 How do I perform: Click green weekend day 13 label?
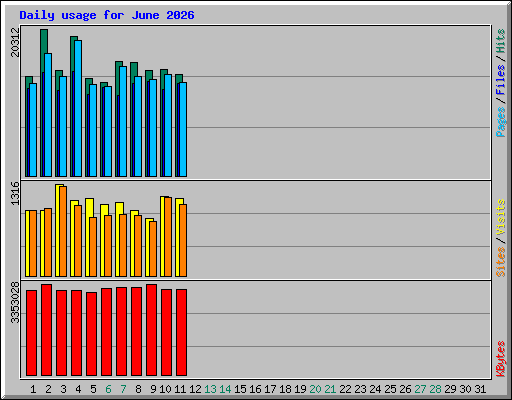tap(210, 389)
